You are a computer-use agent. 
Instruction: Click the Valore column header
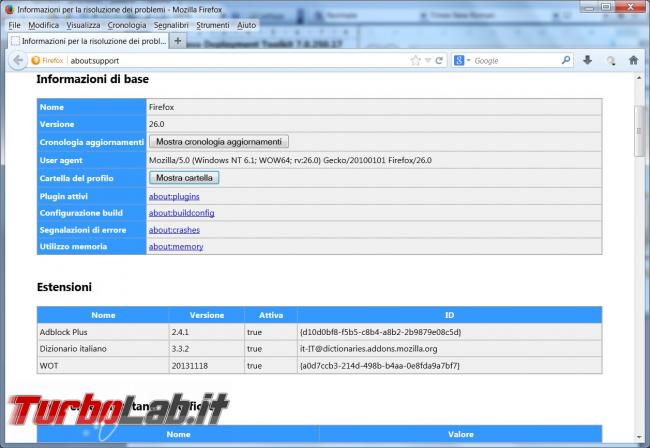[461, 434]
